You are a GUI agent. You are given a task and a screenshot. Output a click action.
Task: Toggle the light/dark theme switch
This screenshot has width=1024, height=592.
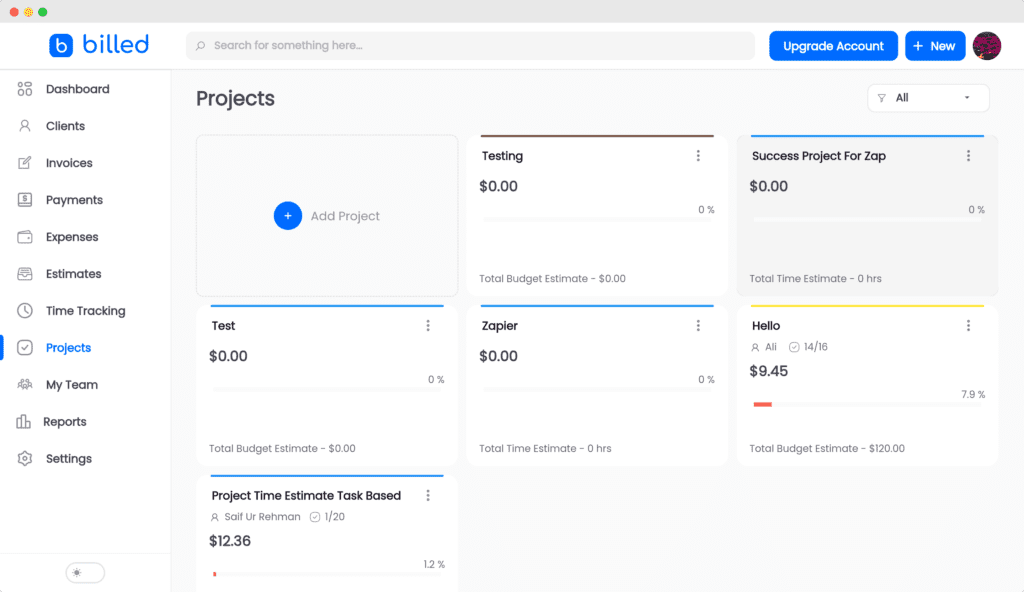(x=85, y=573)
